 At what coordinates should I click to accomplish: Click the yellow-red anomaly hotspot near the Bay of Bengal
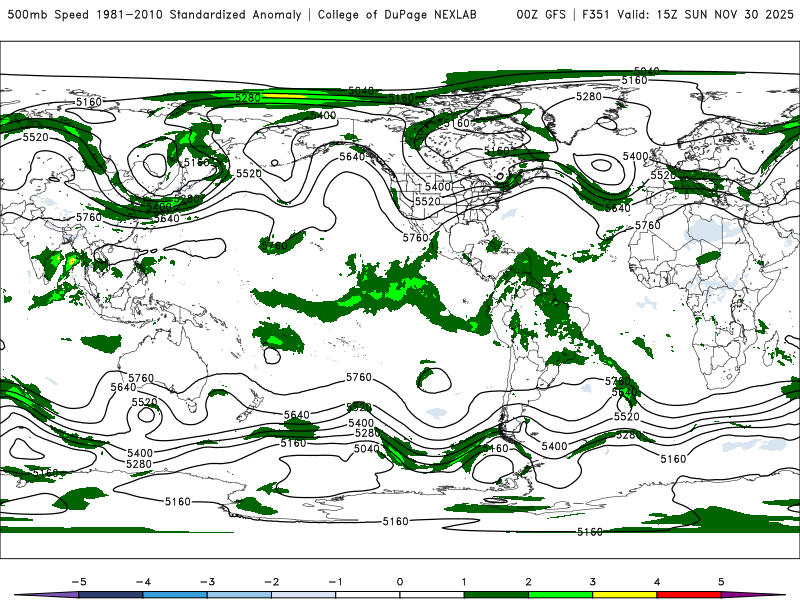point(72,262)
